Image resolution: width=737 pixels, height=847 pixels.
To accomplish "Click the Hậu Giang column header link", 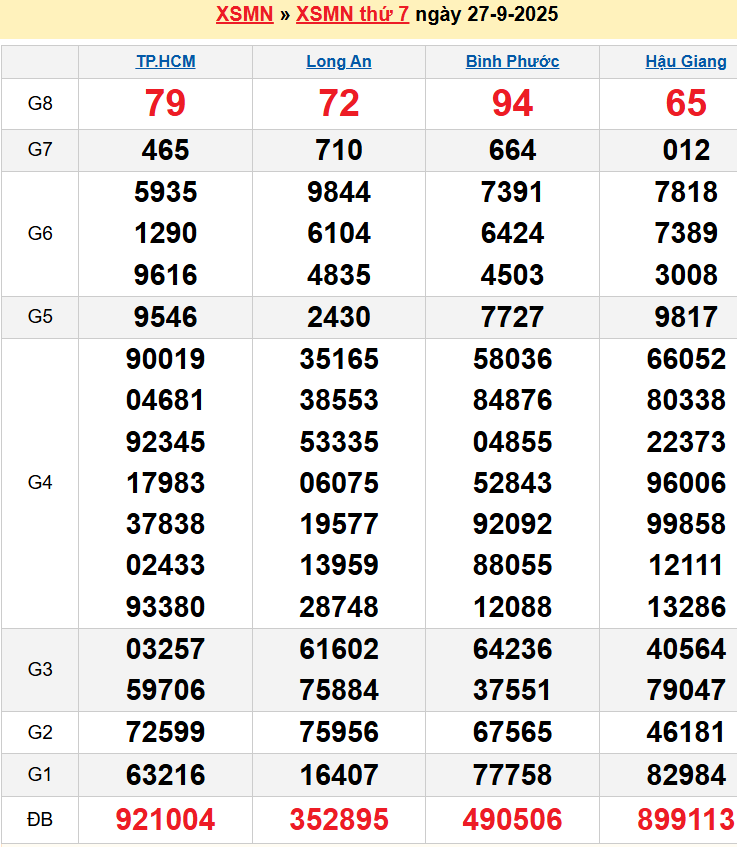I will 686,61.
